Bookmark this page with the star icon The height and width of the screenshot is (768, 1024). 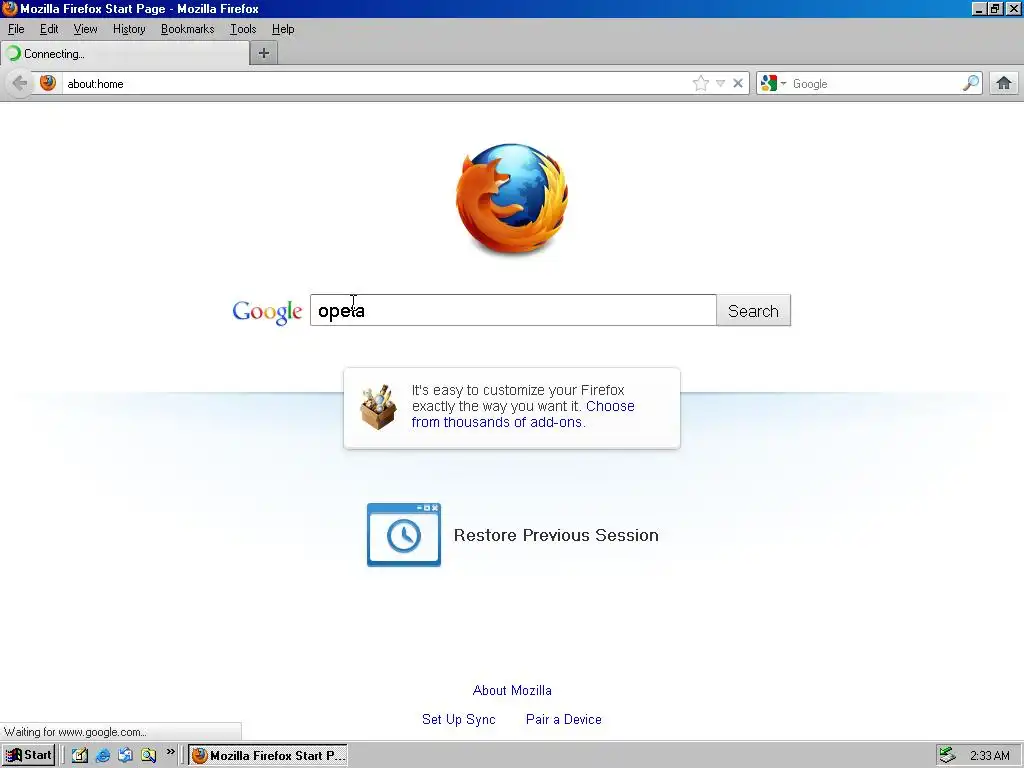700,83
